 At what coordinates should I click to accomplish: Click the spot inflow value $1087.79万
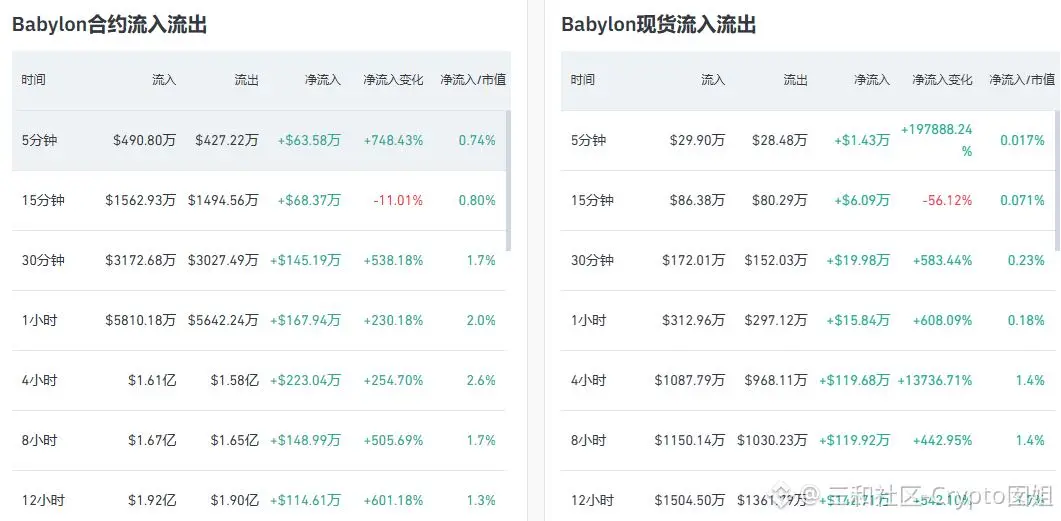690,380
